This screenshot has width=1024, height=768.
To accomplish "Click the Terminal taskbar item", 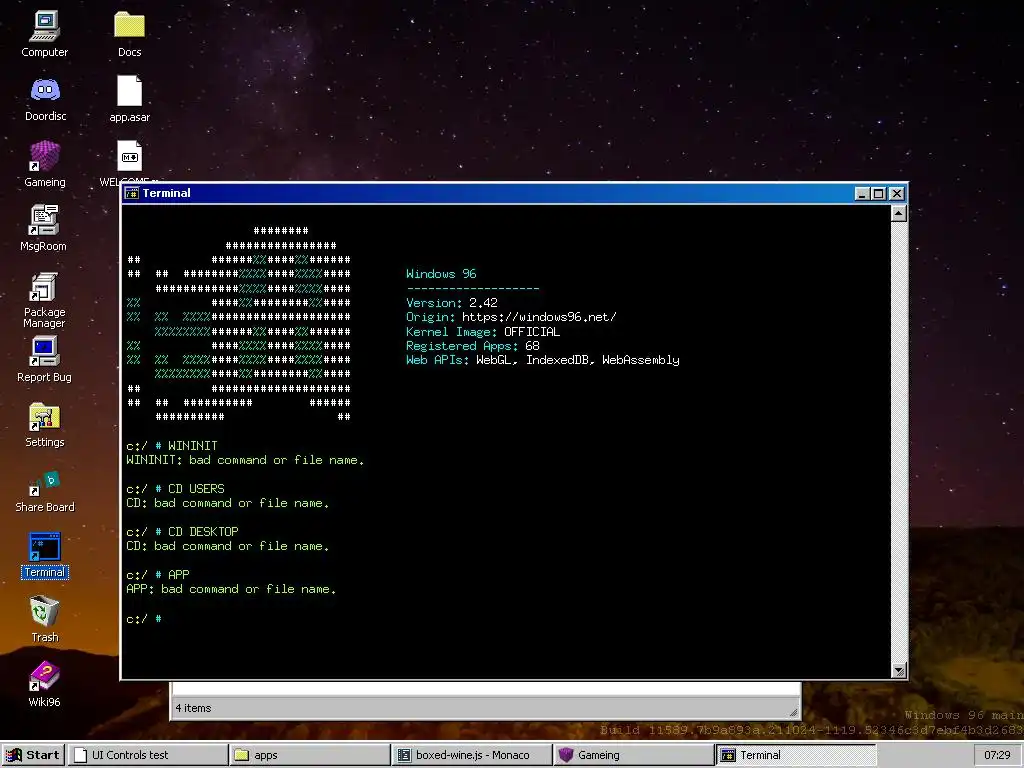I will (x=795, y=755).
